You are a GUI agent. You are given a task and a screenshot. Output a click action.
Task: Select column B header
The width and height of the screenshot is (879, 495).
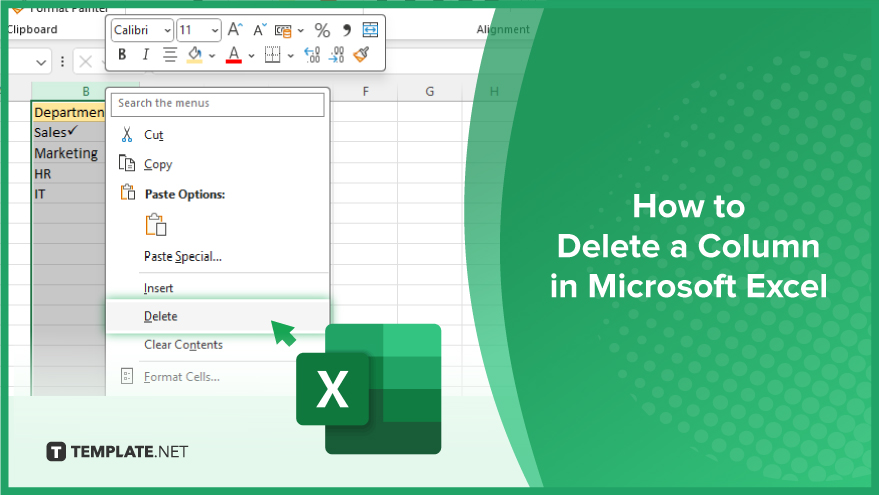tap(86, 91)
